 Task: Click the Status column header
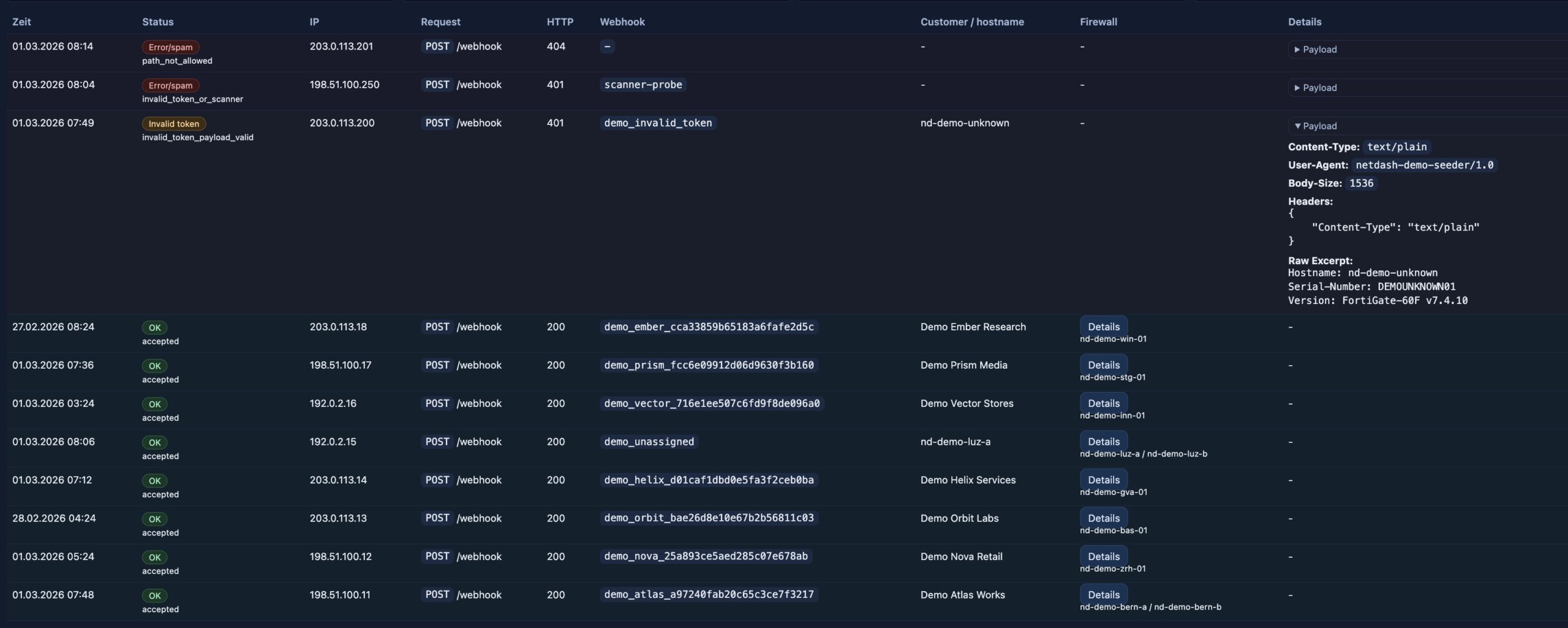157,22
